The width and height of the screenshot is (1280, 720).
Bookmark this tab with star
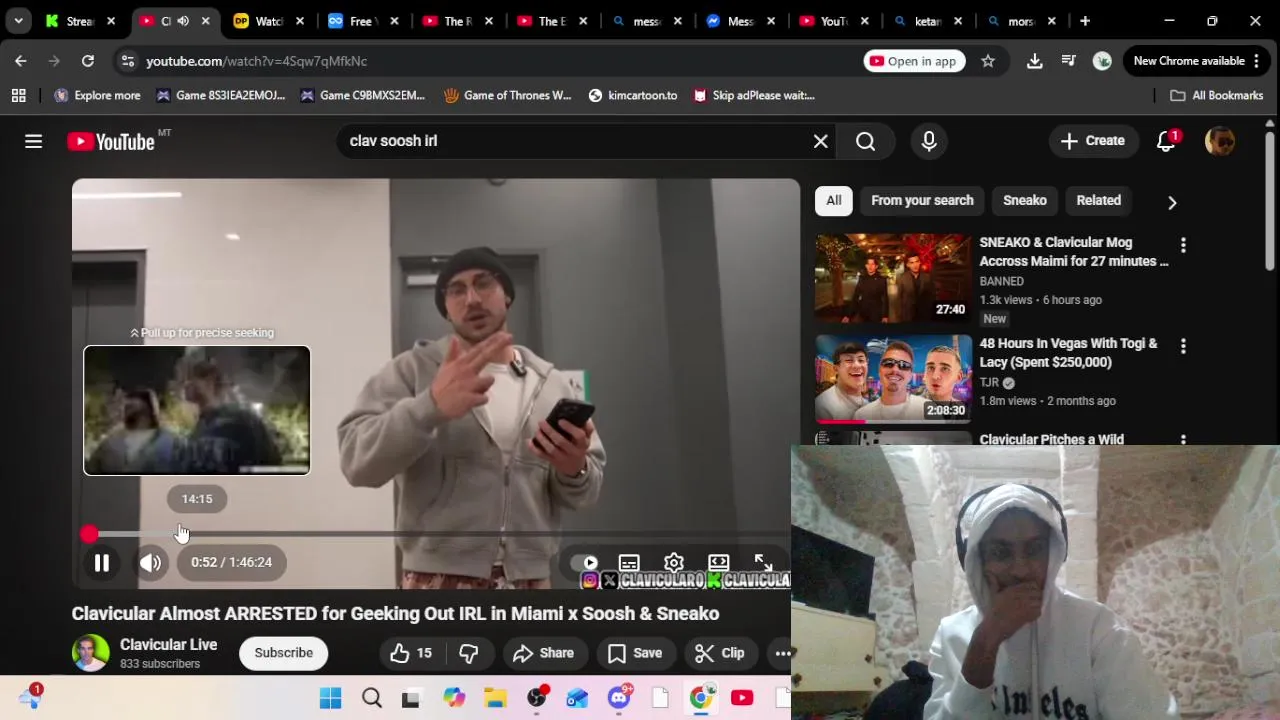988,61
